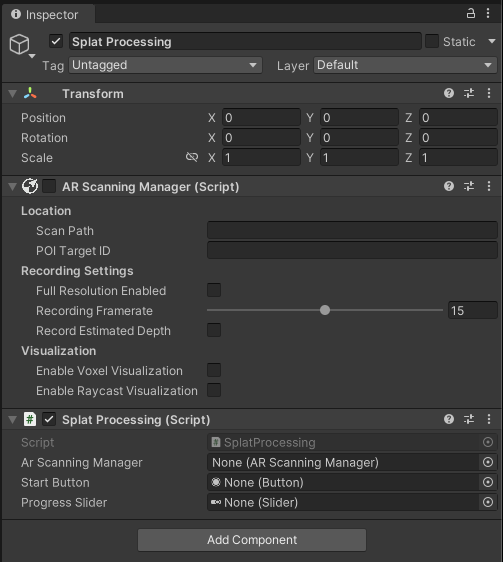Open AR Scanning Manager presets icon
Viewport: 503px width, 562px height.
(x=469, y=186)
